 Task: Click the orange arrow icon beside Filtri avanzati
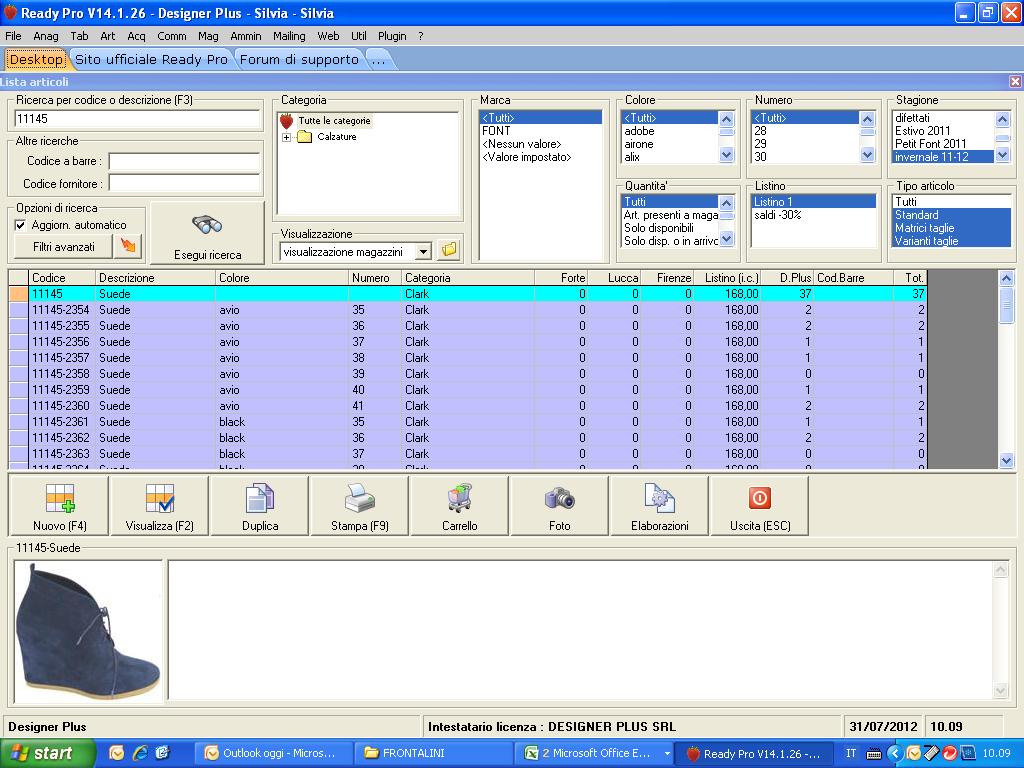tap(129, 246)
